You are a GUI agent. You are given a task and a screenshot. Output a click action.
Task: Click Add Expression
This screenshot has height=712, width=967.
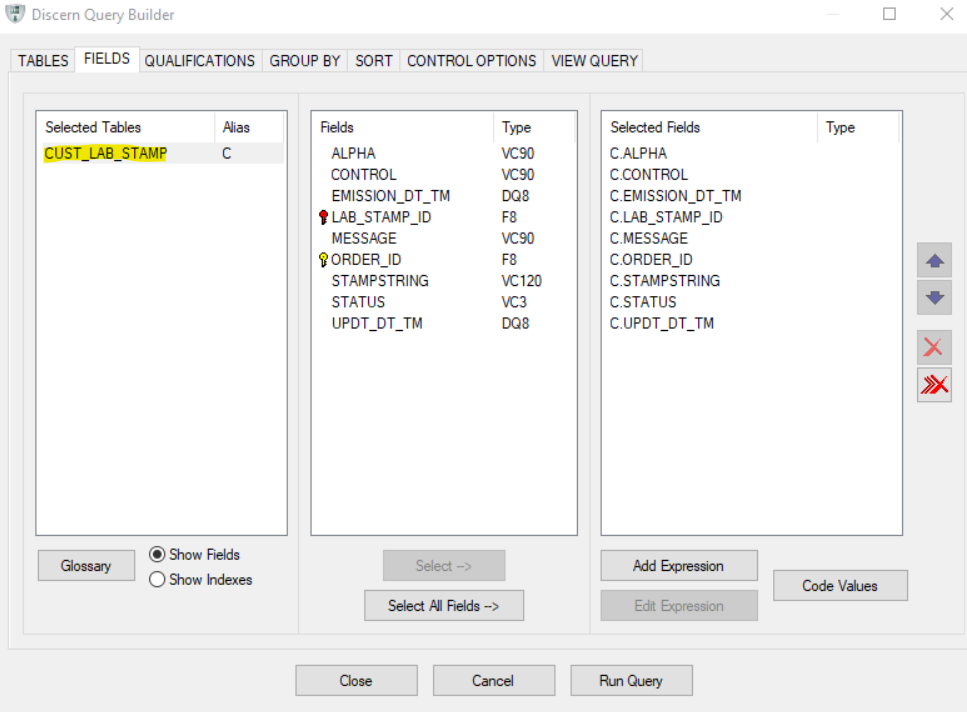point(679,565)
